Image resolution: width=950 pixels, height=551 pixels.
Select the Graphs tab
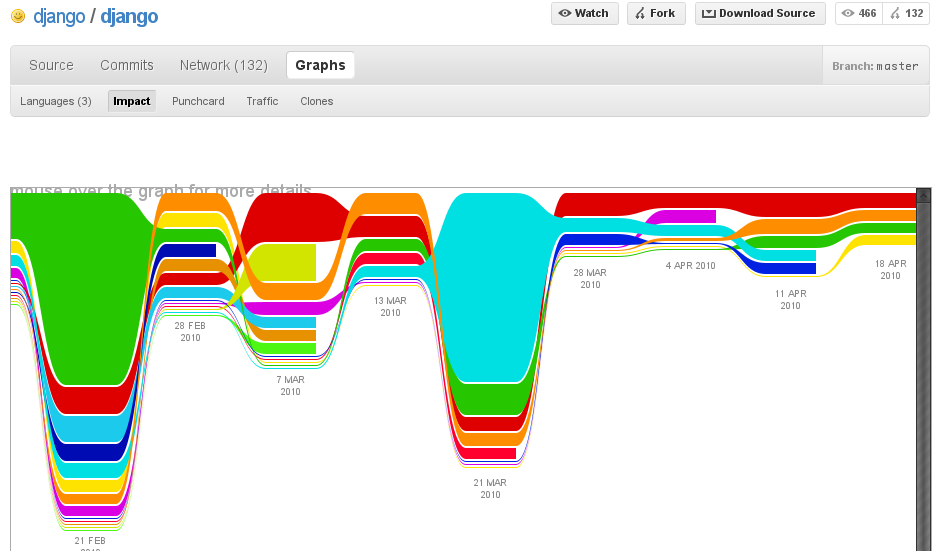tap(321, 65)
